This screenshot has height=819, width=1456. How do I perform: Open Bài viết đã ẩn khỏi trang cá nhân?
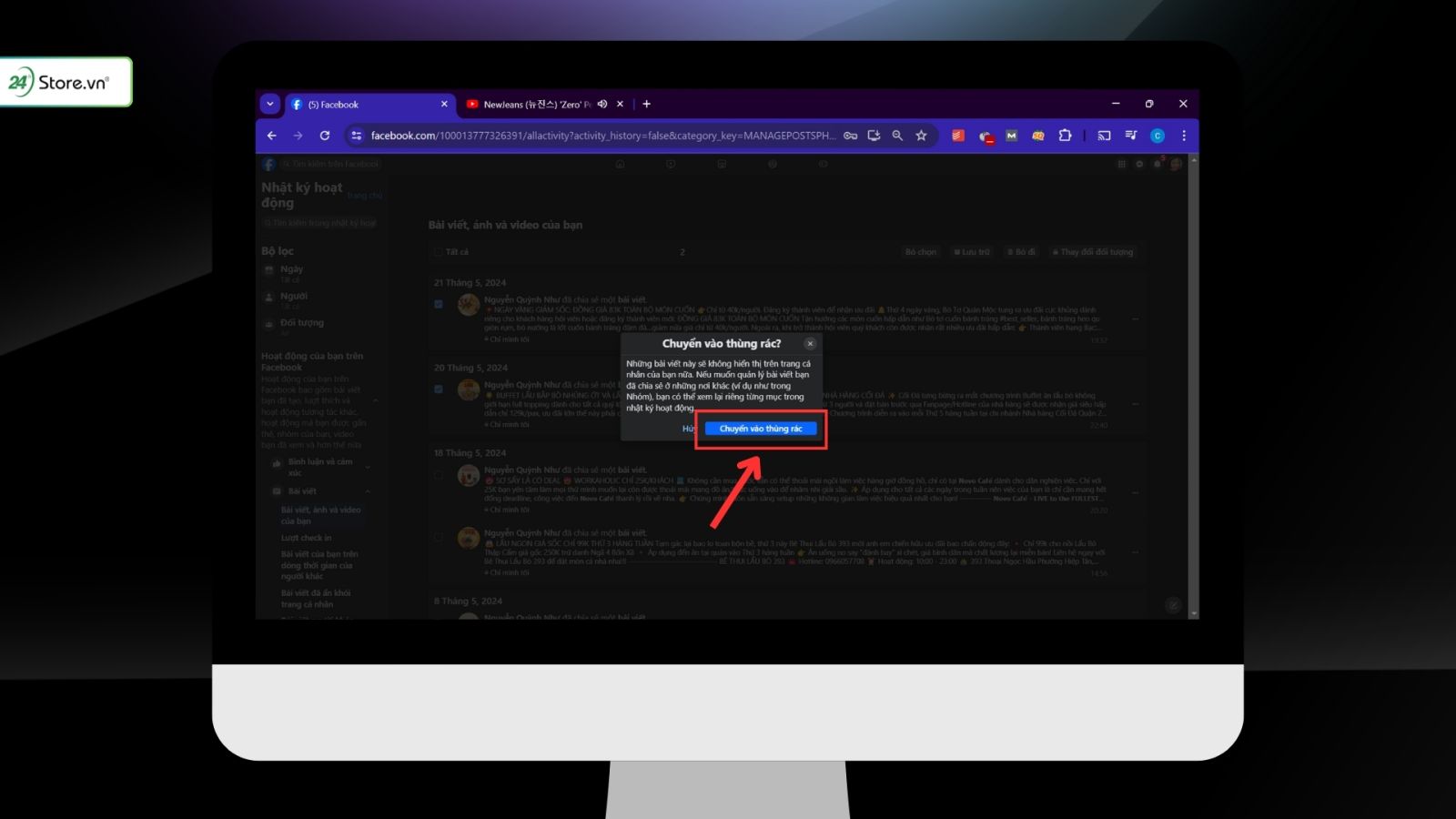(316, 599)
